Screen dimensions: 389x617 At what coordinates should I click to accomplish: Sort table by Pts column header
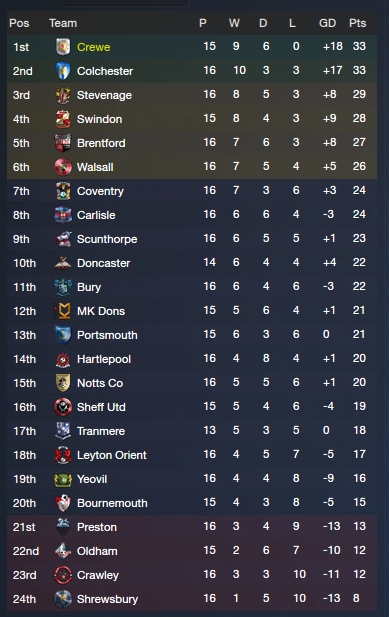(357, 23)
